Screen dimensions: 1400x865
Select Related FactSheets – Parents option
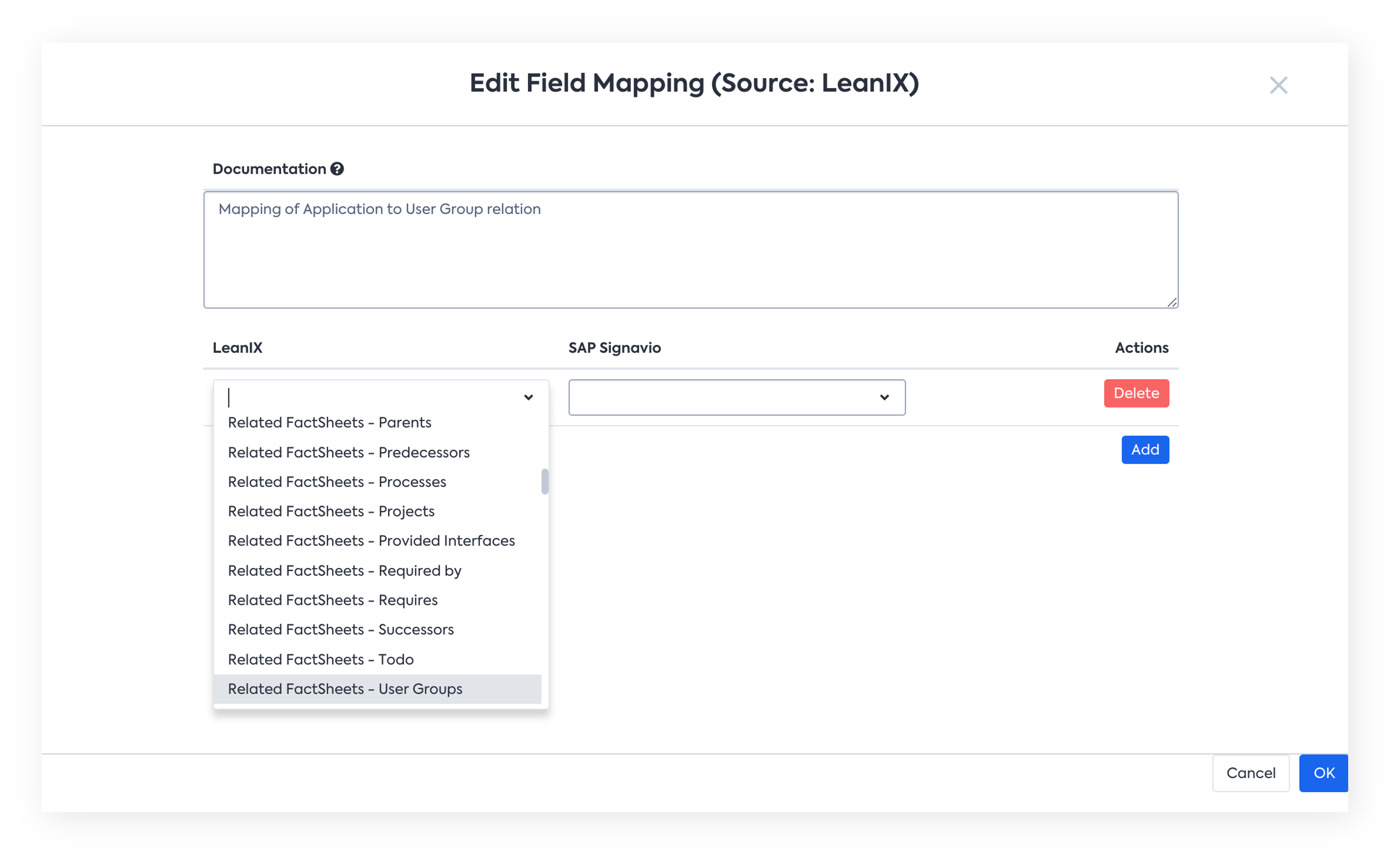point(377,422)
